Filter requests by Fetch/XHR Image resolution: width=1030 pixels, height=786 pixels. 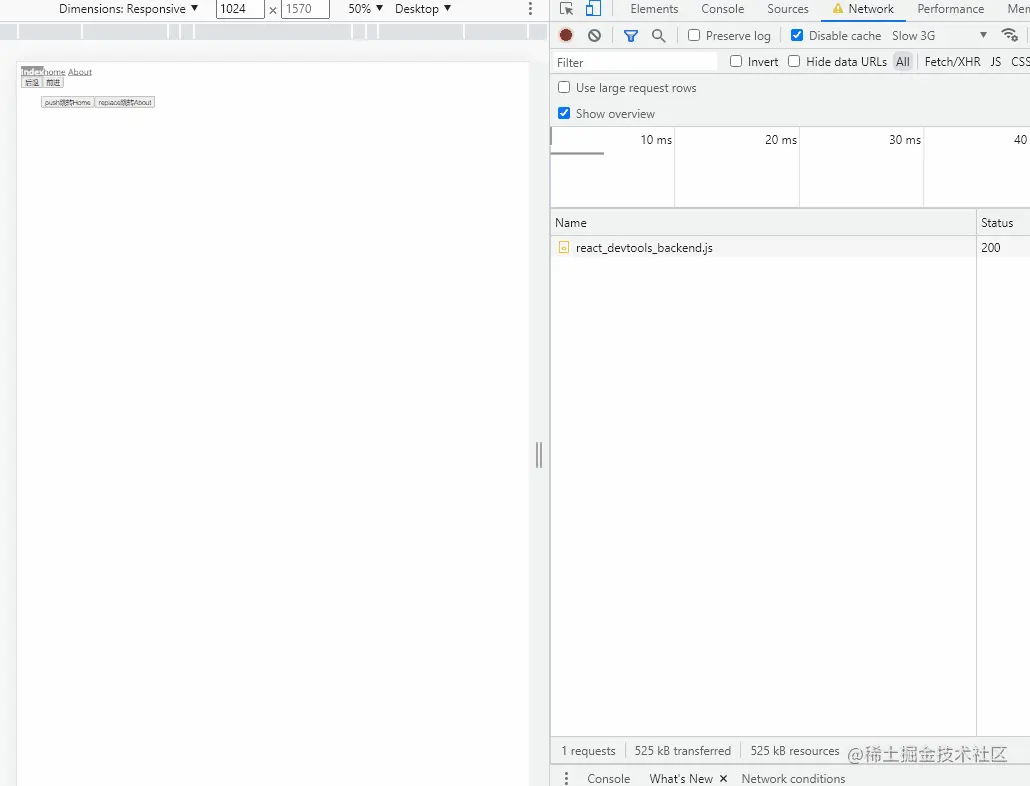pos(952,62)
